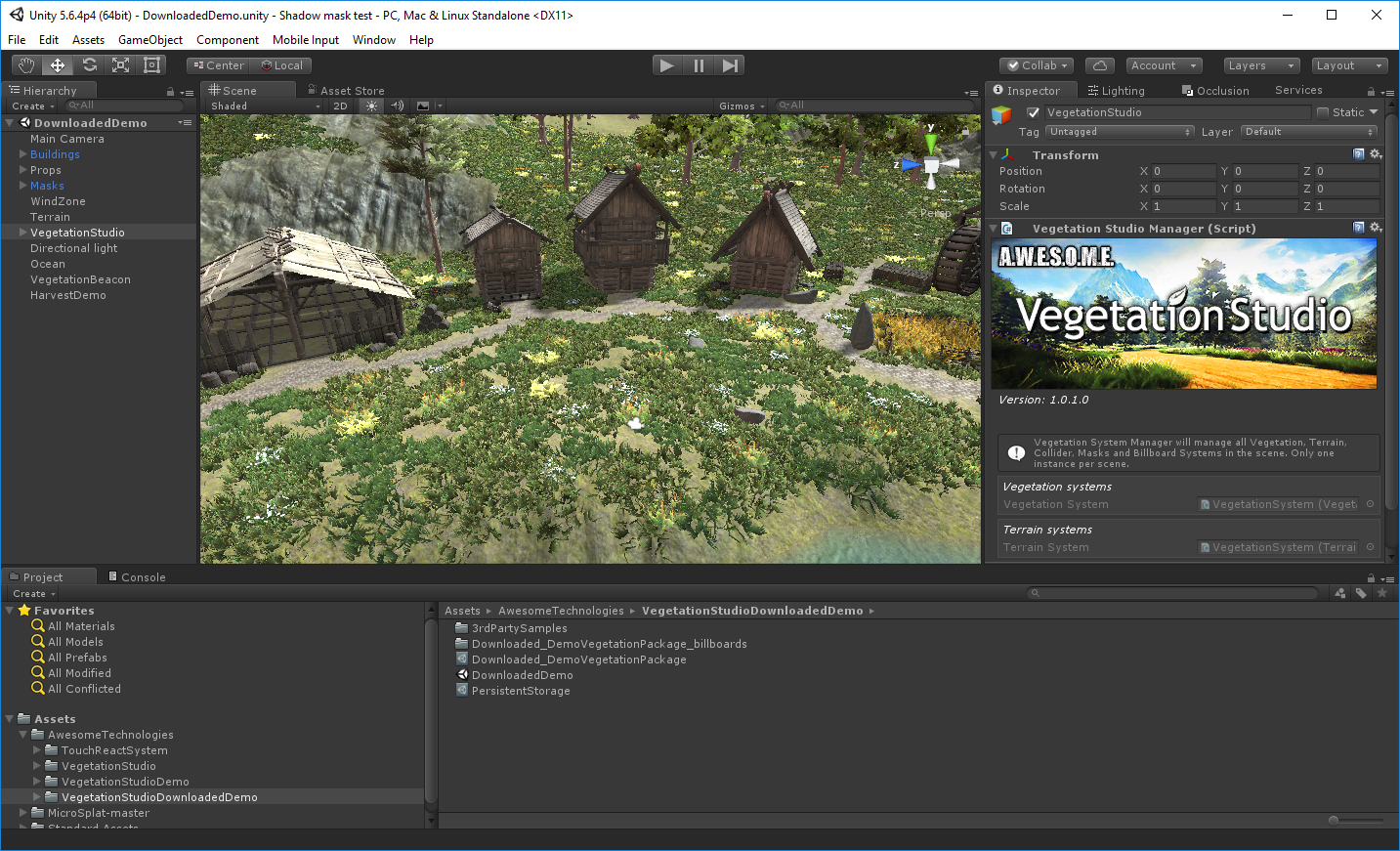Viewport: 1400px width, 851px height.
Task: Open the Static options dropdown arrow
Action: click(1374, 112)
